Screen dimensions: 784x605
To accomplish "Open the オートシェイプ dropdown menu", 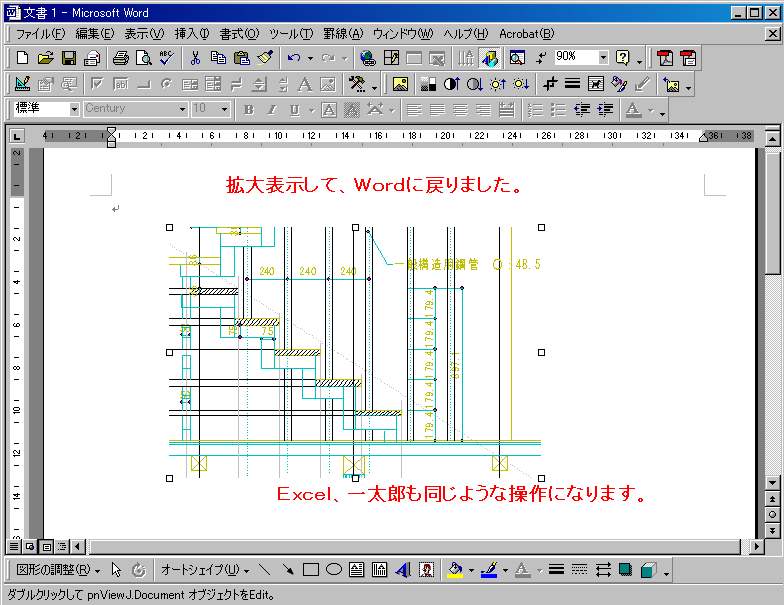I will [x=205, y=570].
